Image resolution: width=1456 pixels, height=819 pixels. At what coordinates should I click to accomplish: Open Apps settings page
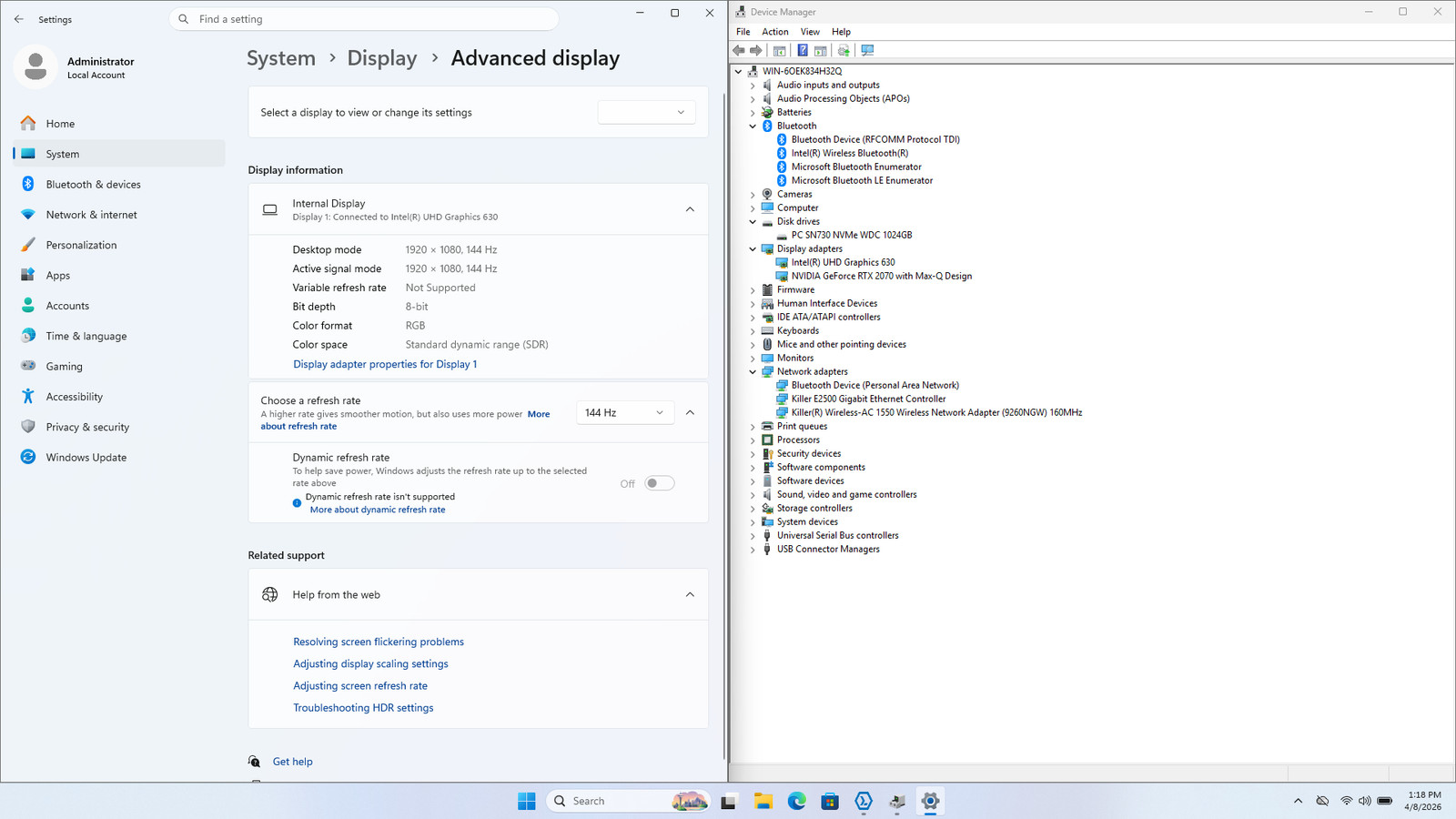click(119, 276)
